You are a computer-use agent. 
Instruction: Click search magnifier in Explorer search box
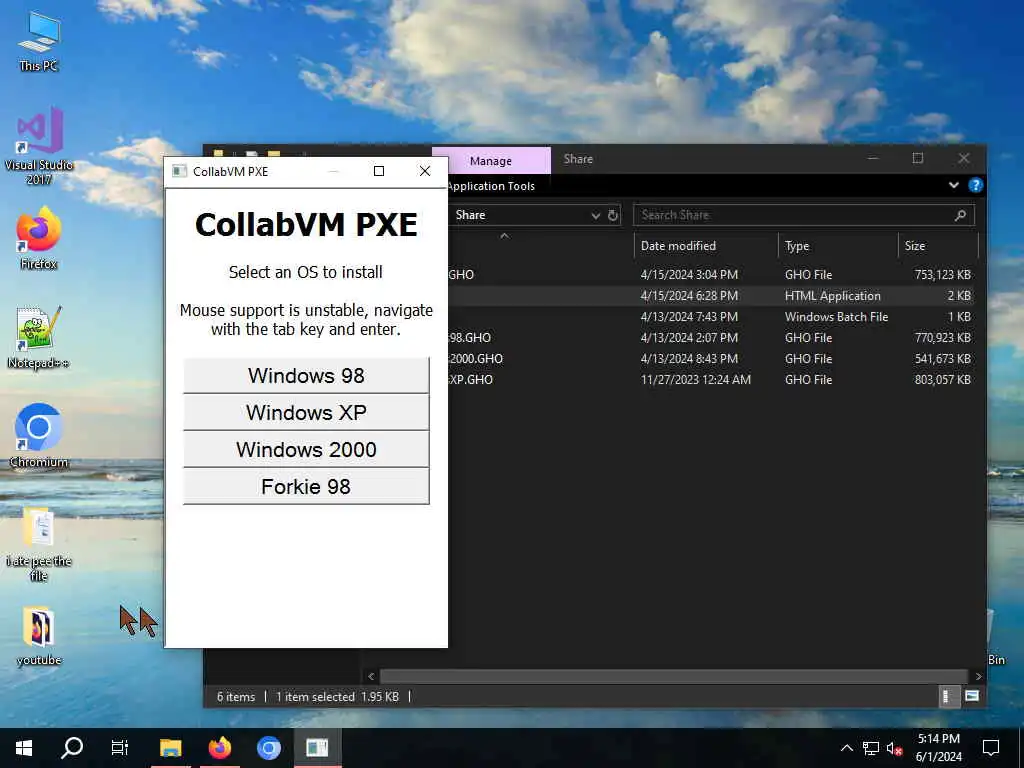click(960, 216)
